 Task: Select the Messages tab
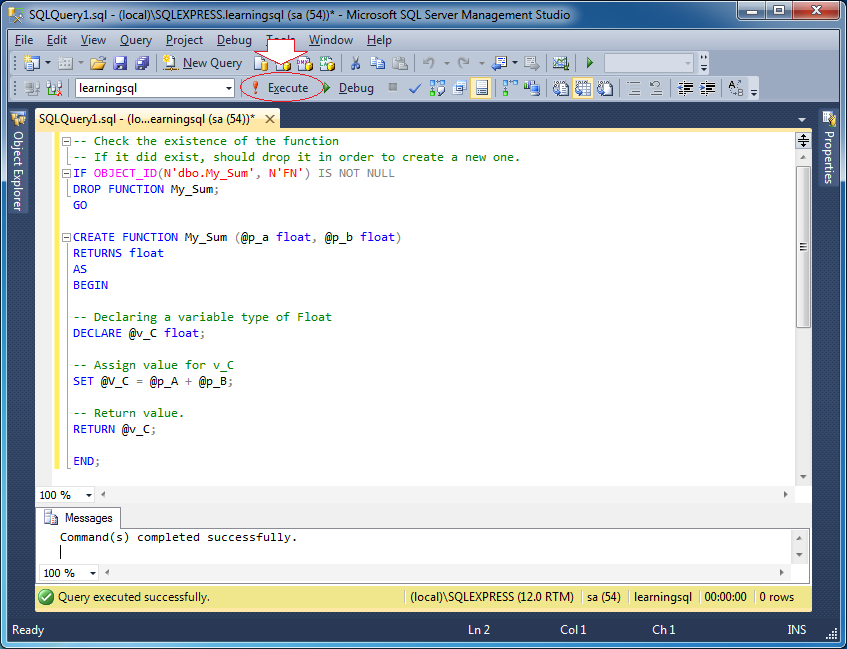[x=78, y=518]
